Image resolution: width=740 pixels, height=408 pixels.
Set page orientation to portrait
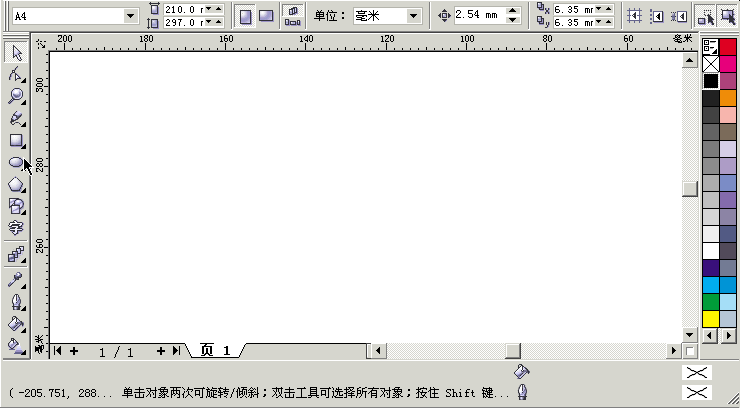245,17
